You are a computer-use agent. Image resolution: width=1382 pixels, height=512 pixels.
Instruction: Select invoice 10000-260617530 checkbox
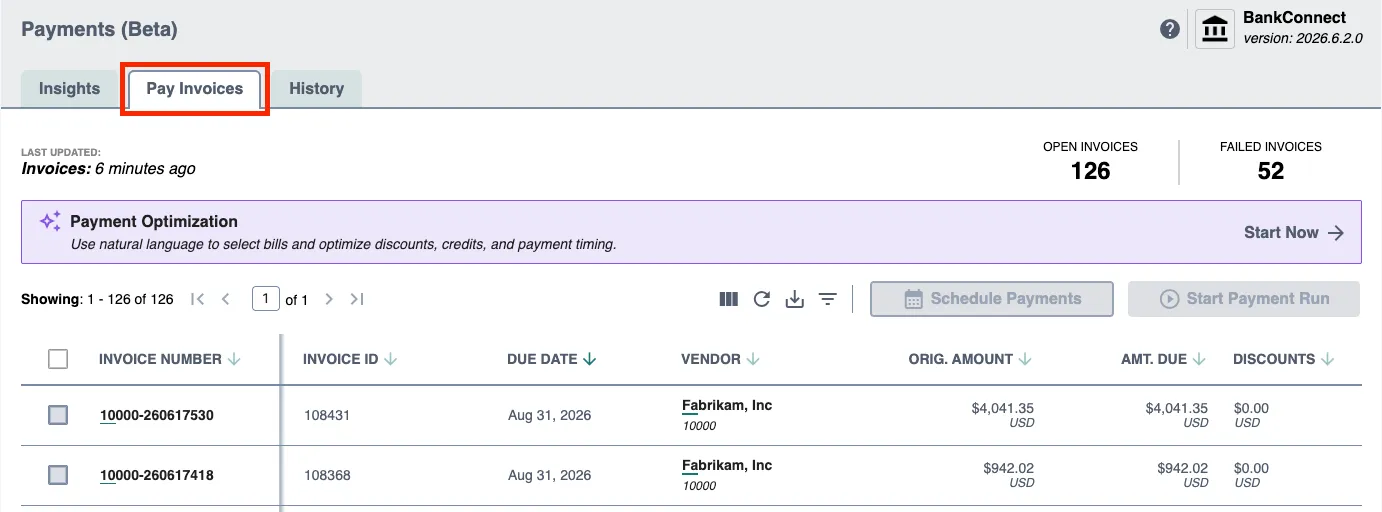click(58, 415)
